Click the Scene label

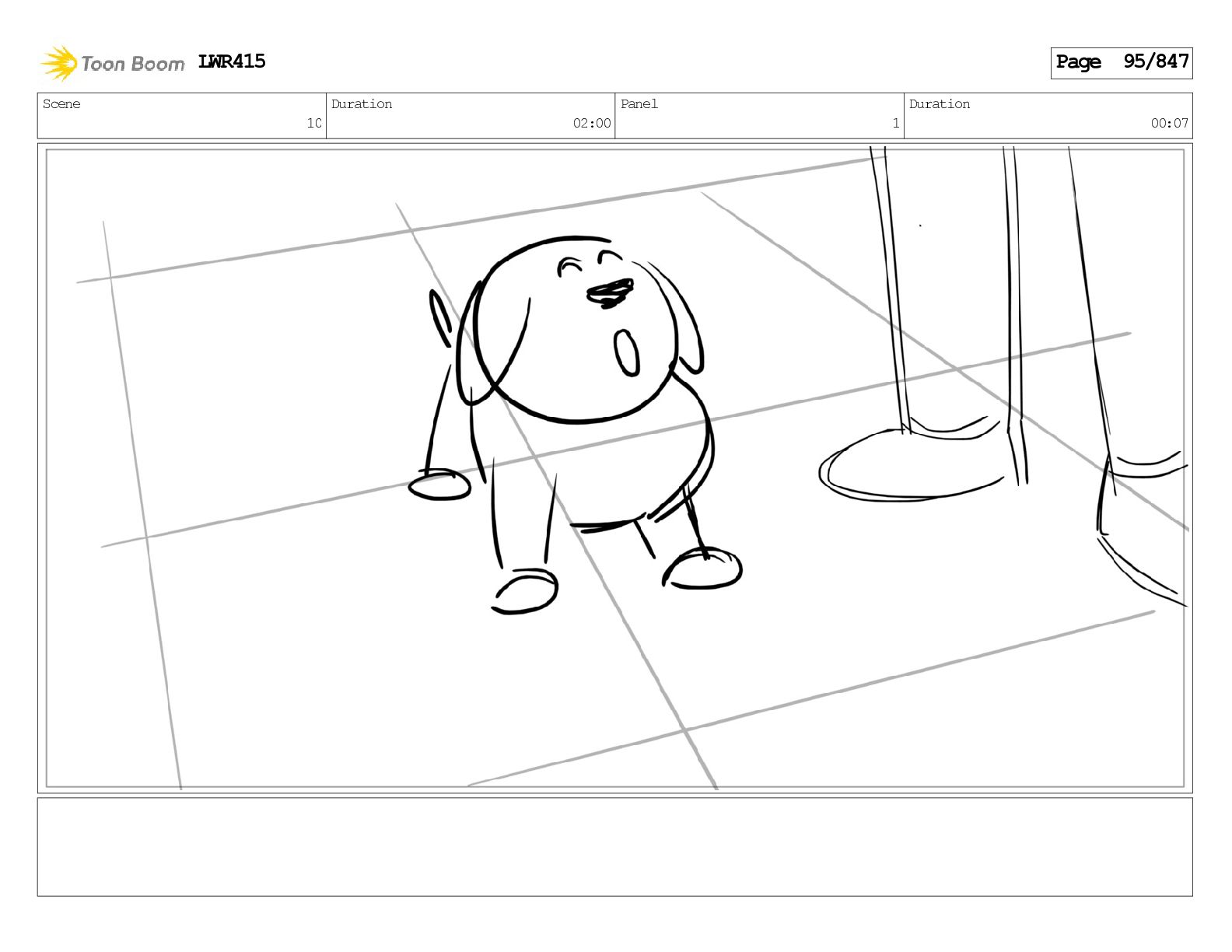[x=61, y=104]
